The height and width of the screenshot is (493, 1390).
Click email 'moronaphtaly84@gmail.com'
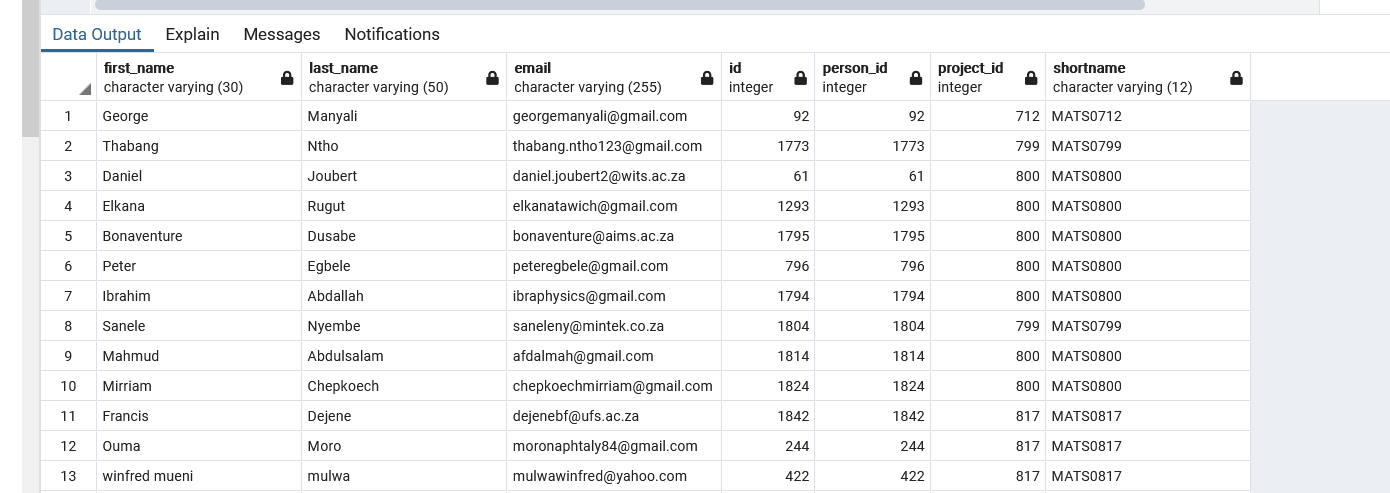point(614,446)
